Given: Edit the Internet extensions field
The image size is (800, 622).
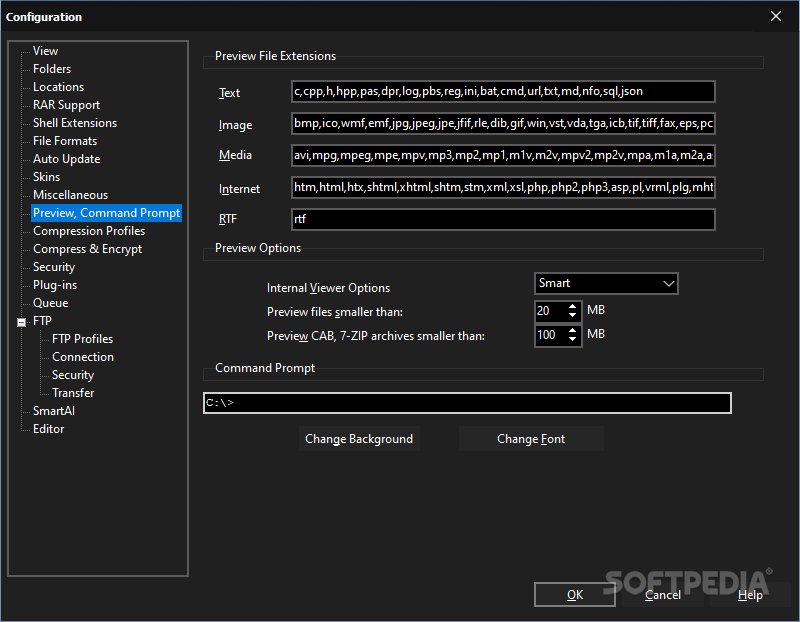Looking at the screenshot, I should [x=503, y=188].
